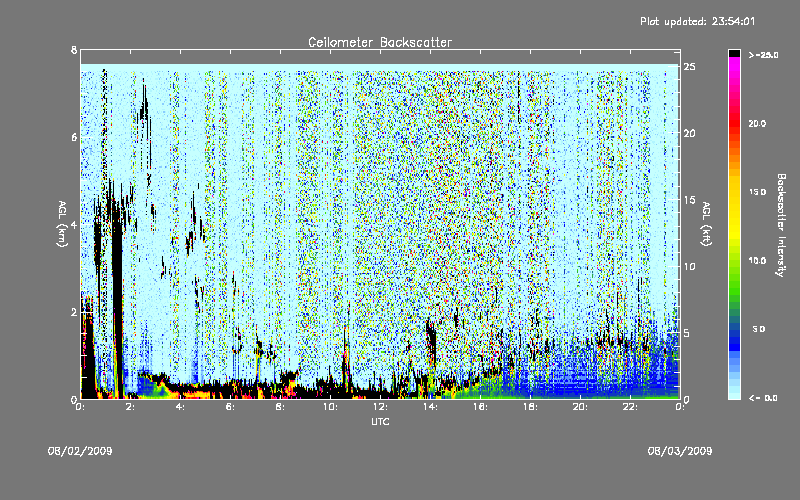Click the '6' tick on km axis
Viewport: 800px width, 500px height.
click(x=74, y=137)
